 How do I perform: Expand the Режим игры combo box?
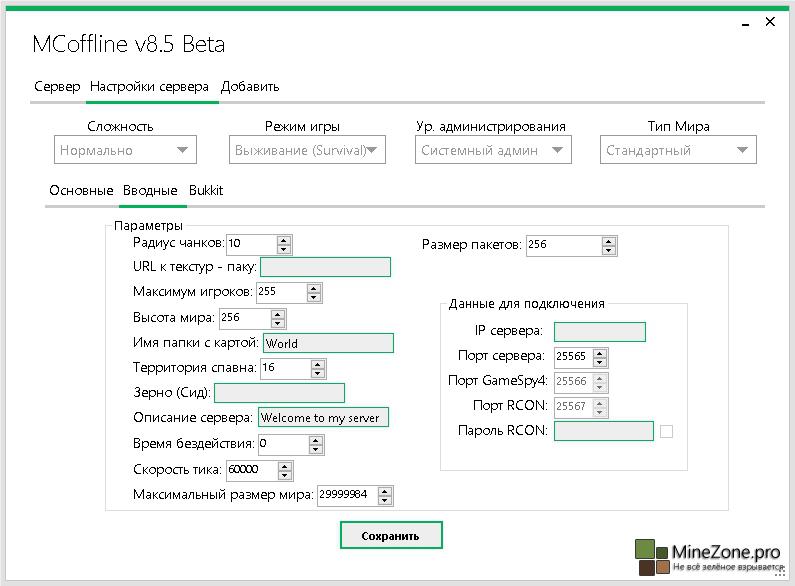pos(307,150)
